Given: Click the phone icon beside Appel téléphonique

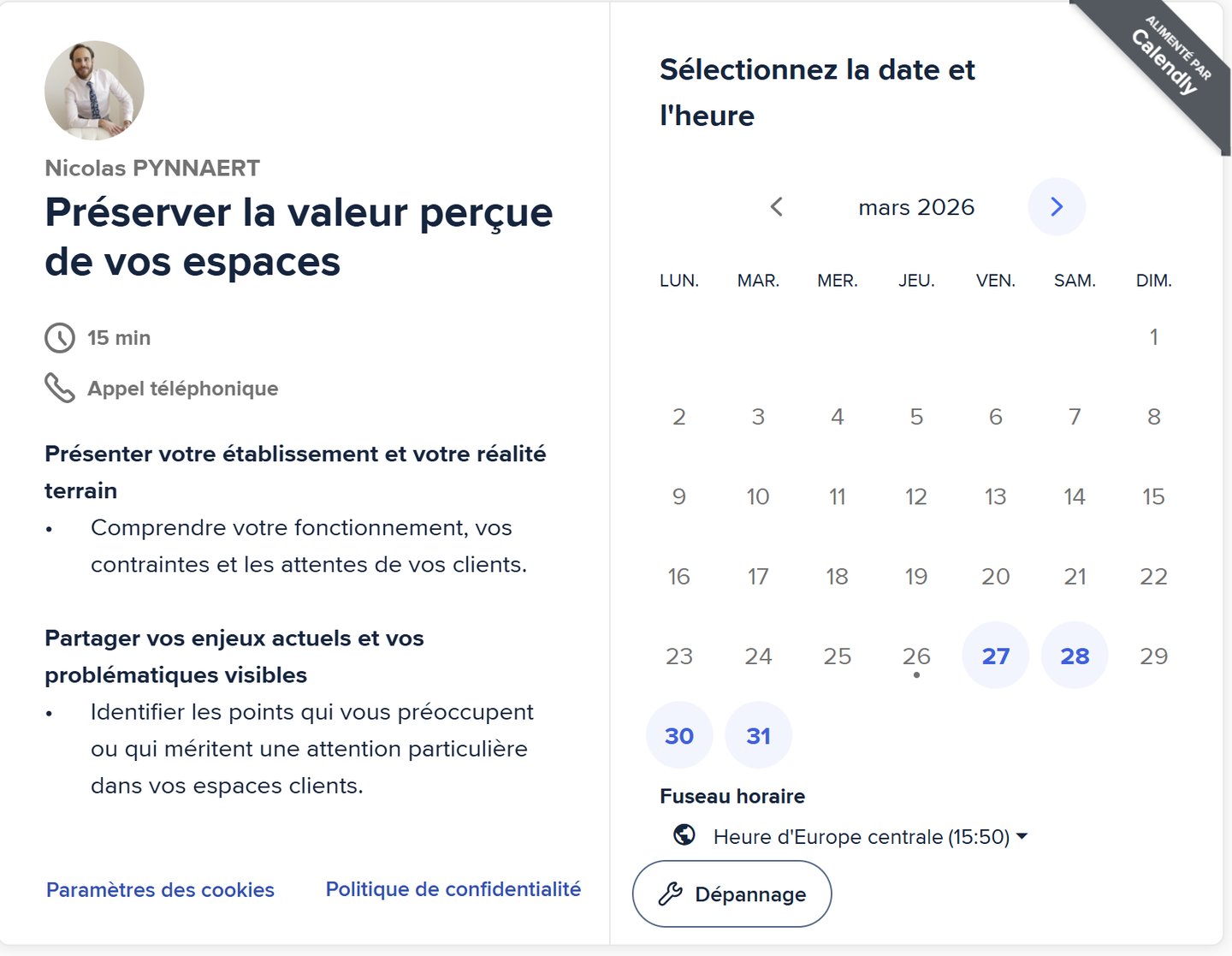Looking at the screenshot, I should tap(60, 388).
